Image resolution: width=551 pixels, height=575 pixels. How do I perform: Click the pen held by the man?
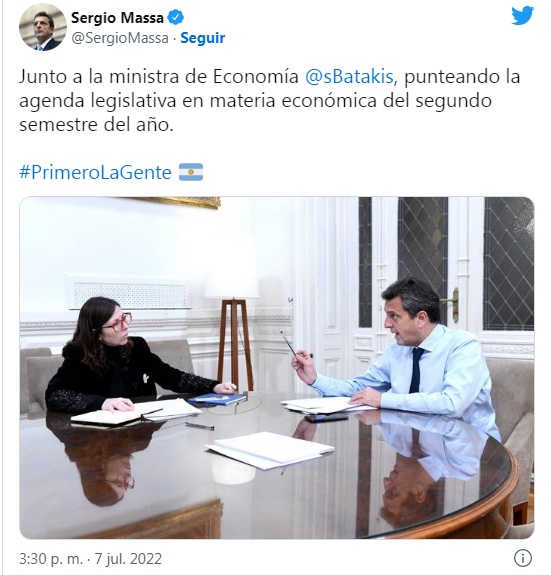289,344
